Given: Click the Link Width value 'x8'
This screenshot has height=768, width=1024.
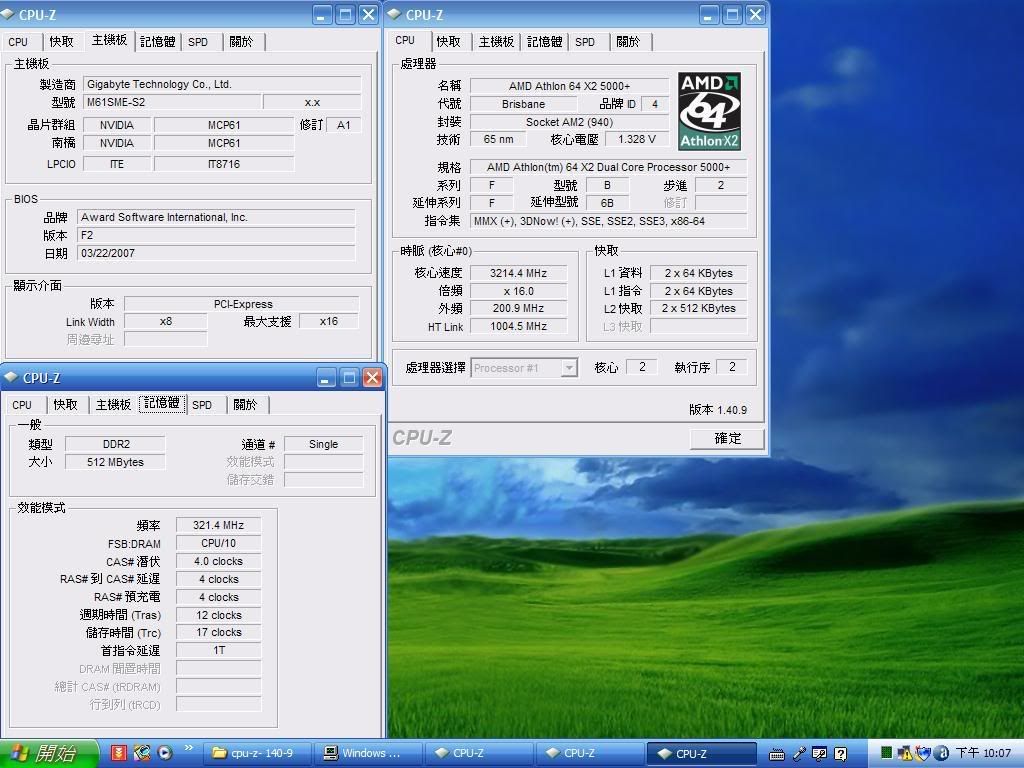Looking at the screenshot, I should pyautogui.click(x=166, y=322).
